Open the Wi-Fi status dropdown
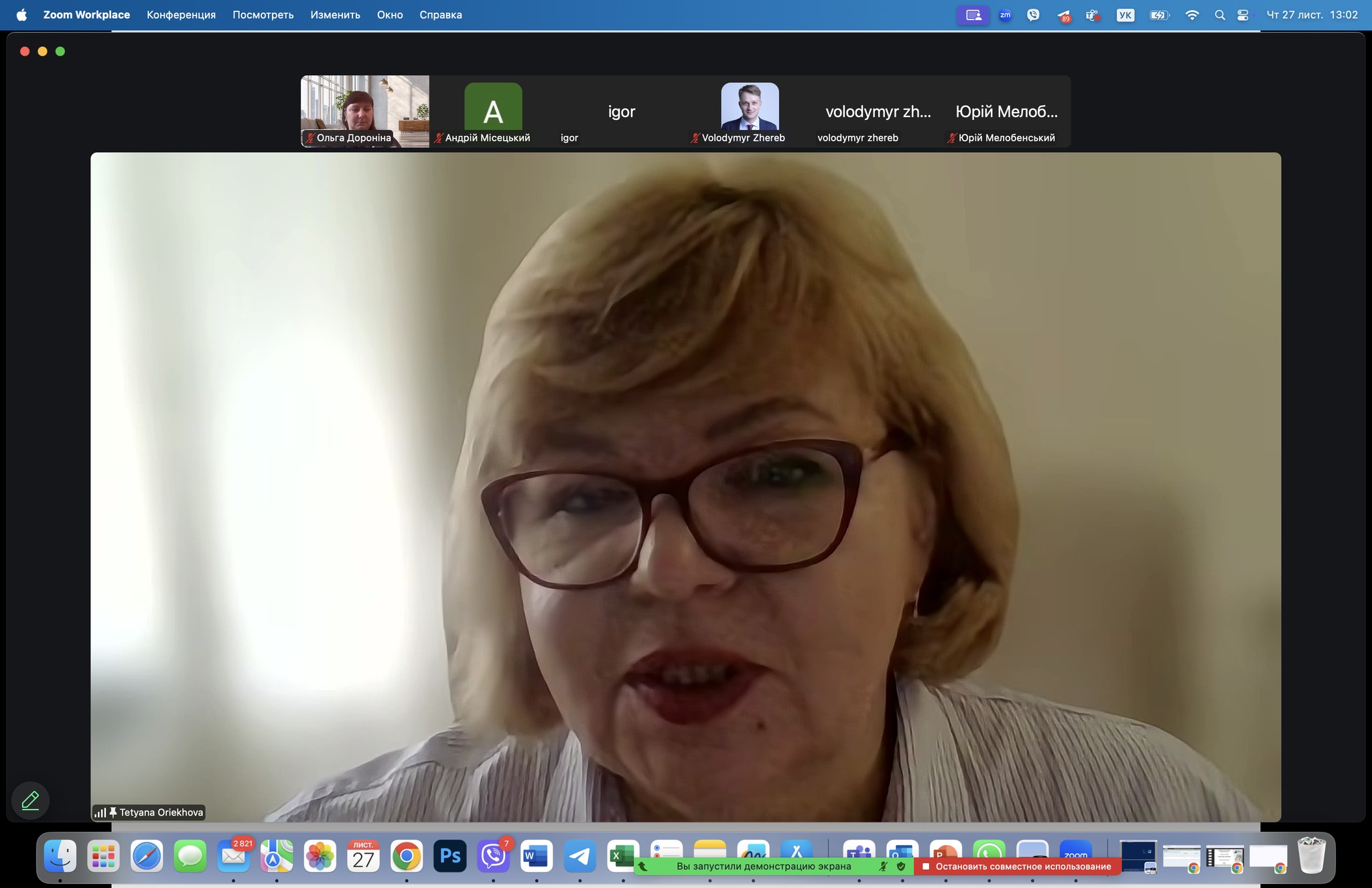The height and width of the screenshot is (888, 1372). click(x=1192, y=15)
